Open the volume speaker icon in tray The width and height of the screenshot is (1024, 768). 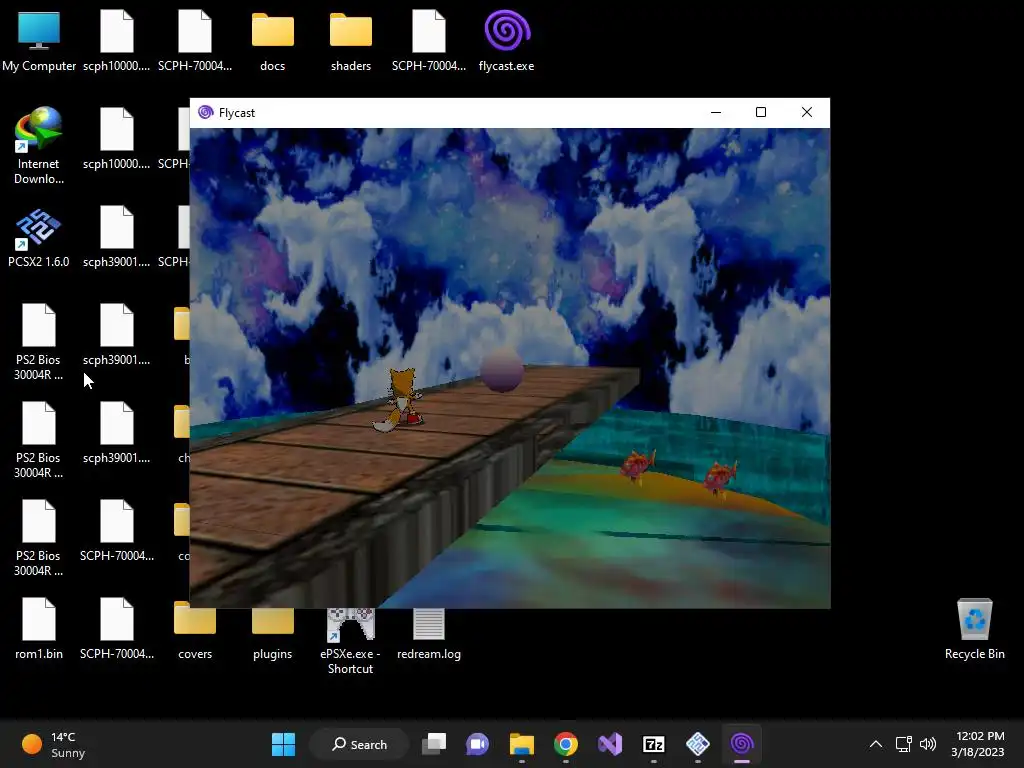point(928,744)
